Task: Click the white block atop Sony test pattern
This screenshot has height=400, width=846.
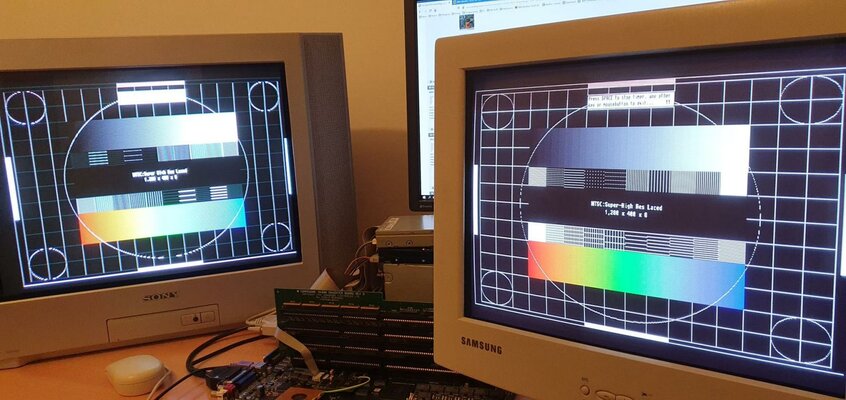Action: 151,93
